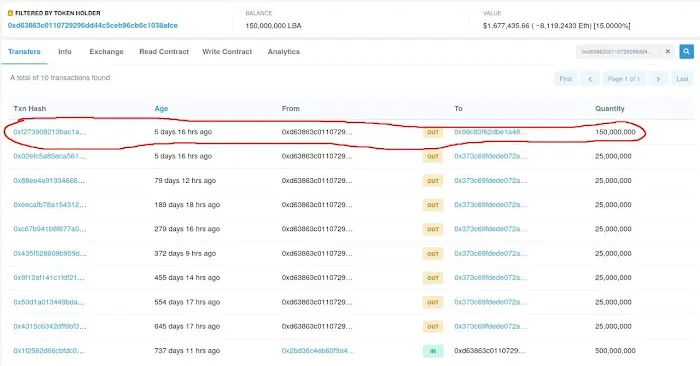Image resolution: width=700 pixels, height=366 pixels.
Task: Open transaction hash 0xf273908213bac1a
Action: point(50,132)
